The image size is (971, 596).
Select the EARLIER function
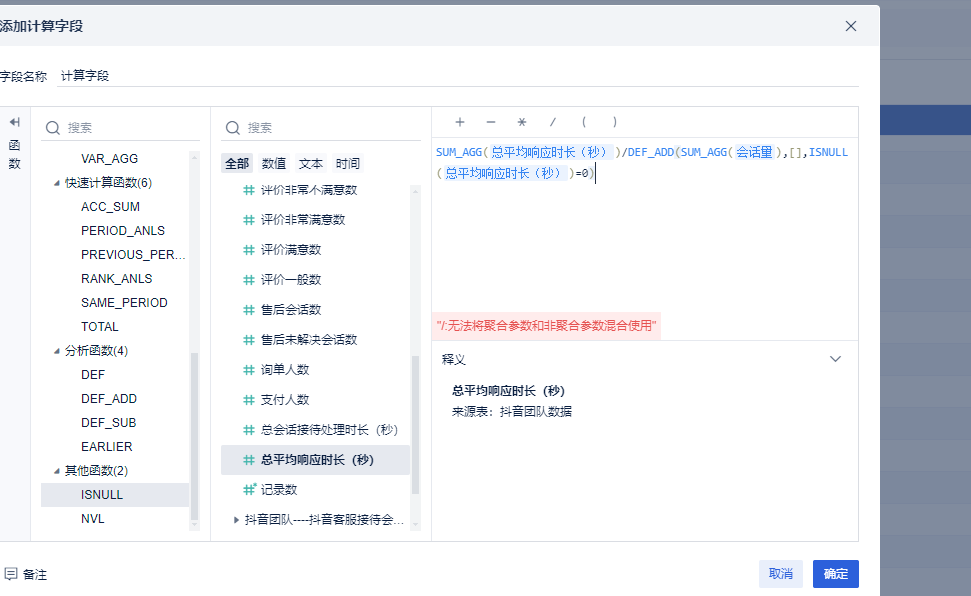[x=107, y=447]
